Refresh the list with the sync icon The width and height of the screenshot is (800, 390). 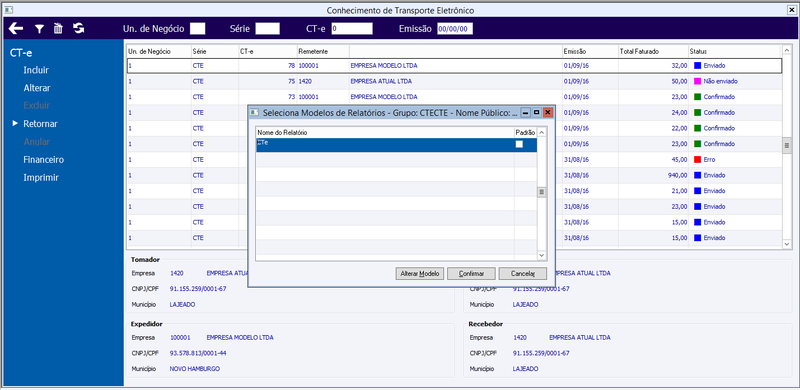pos(79,29)
